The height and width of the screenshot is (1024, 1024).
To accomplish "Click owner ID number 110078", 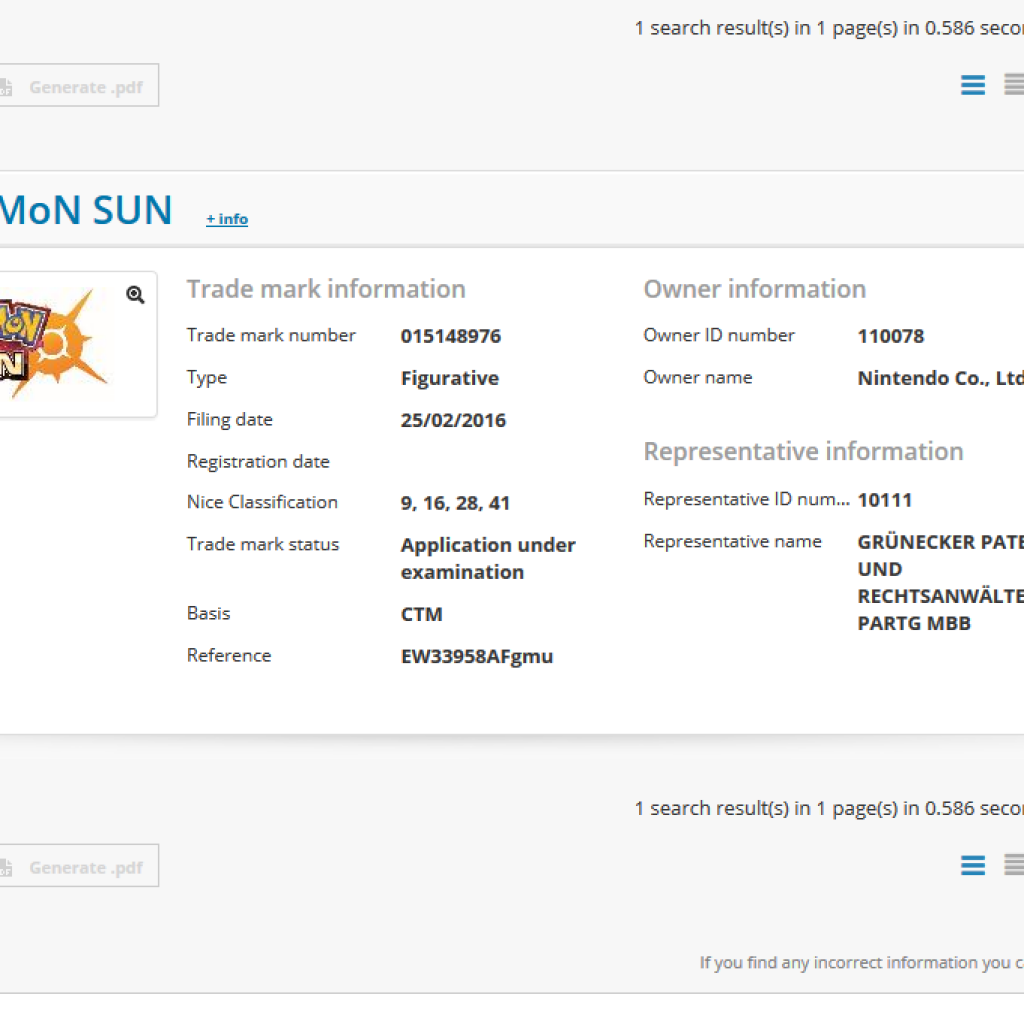I will 890,336.
